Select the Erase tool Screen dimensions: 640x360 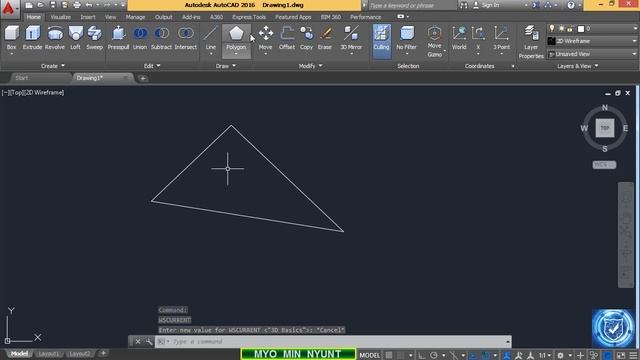pyautogui.click(x=325, y=38)
